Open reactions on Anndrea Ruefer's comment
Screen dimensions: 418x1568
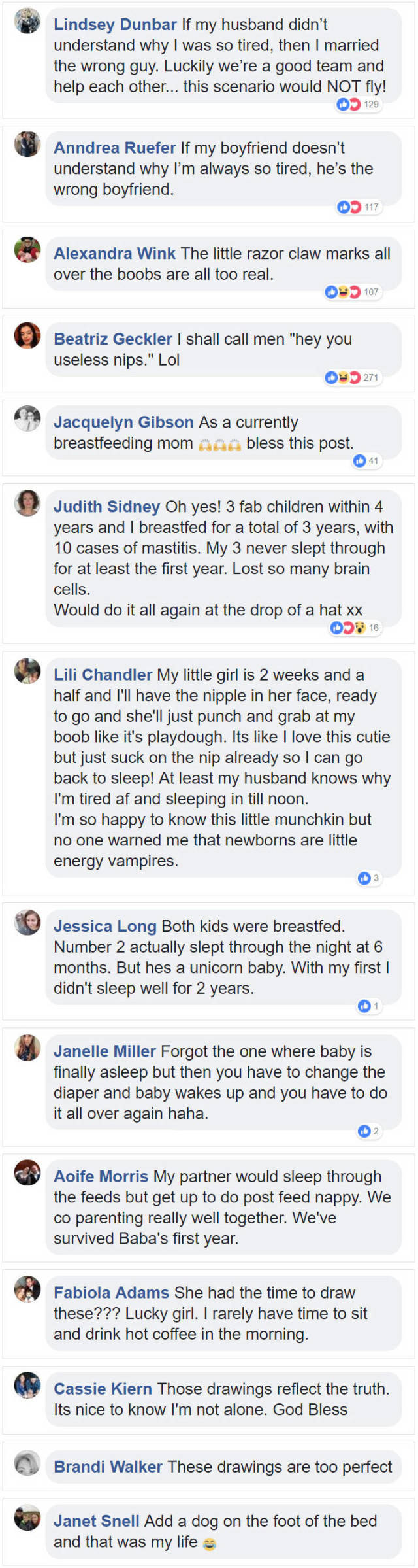349,207
